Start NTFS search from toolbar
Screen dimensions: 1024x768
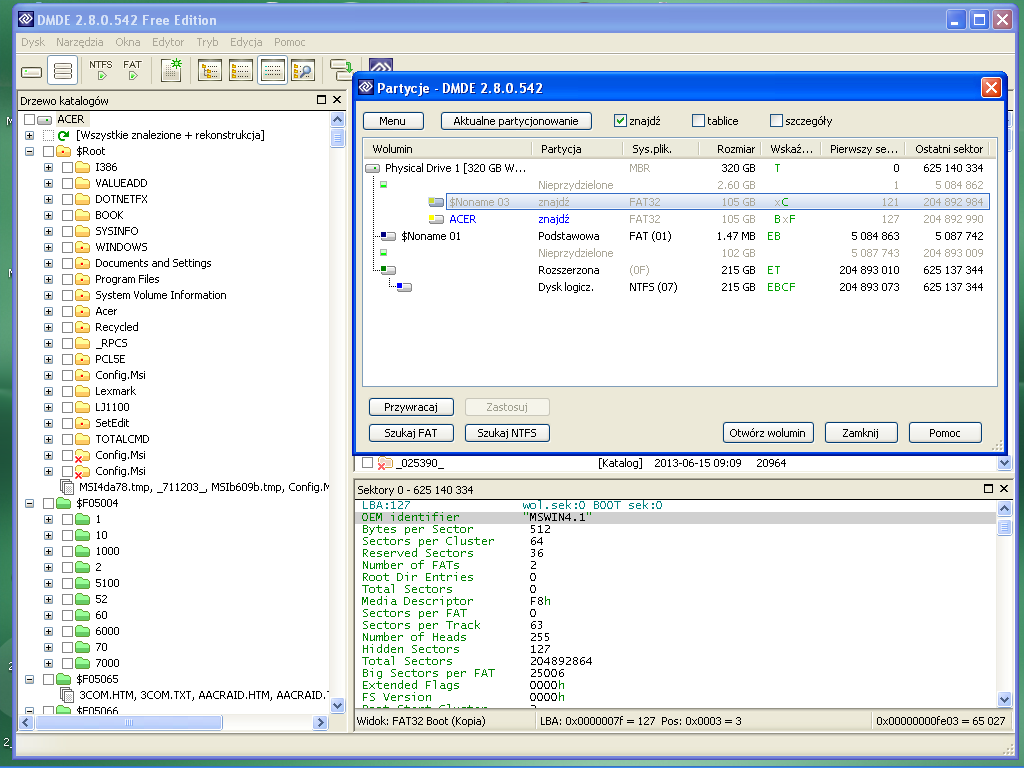coord(101,71)
